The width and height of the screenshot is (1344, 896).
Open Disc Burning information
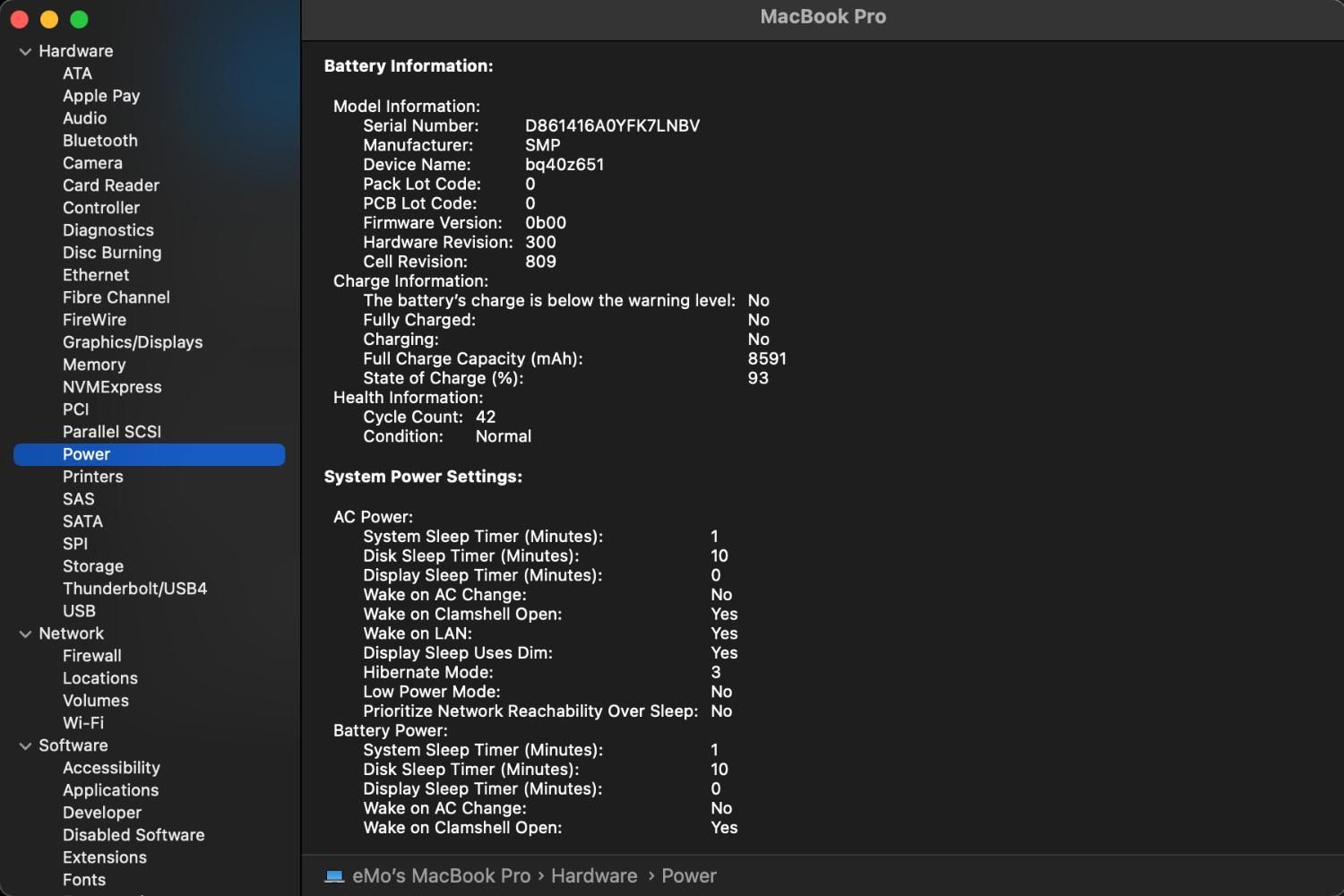point(112,253)
